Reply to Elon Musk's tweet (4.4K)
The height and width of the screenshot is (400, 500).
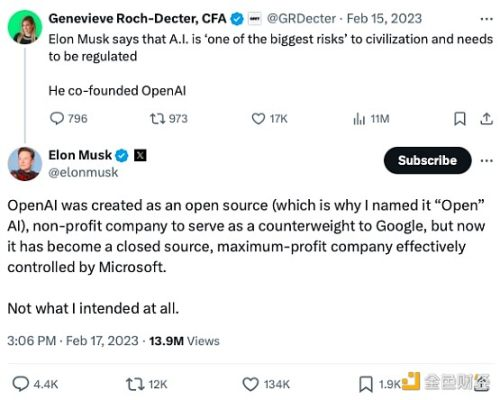pos(21,384)
